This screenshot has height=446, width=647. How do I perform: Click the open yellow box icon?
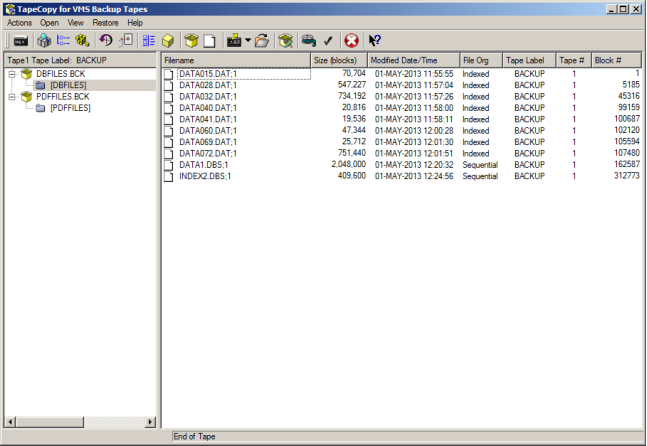coord(191,40)
